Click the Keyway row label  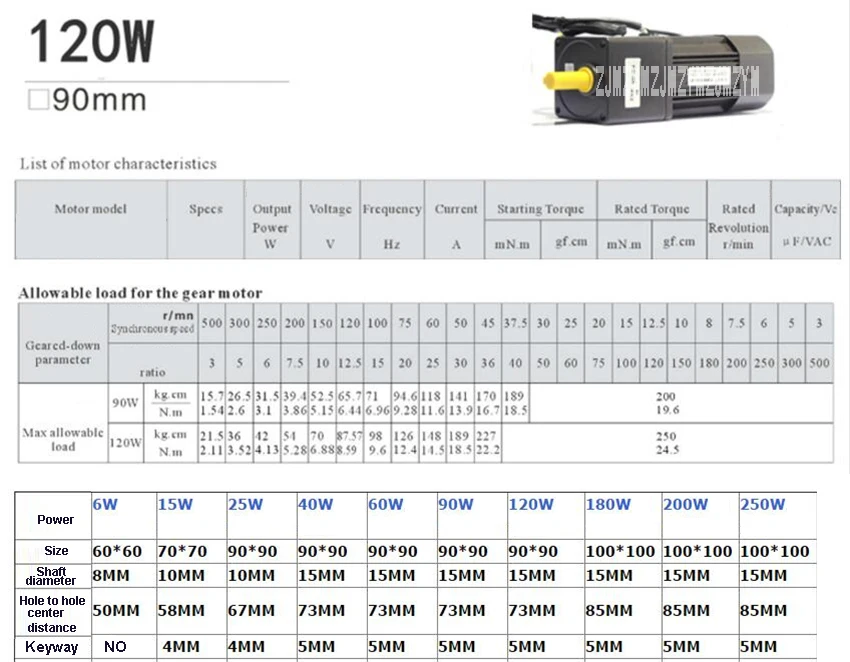(52, 647)
